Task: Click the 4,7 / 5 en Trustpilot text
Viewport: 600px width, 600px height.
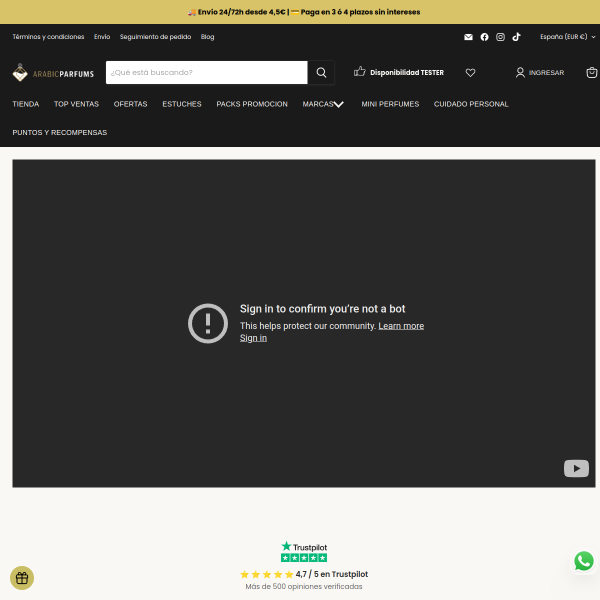Action: 331,574
